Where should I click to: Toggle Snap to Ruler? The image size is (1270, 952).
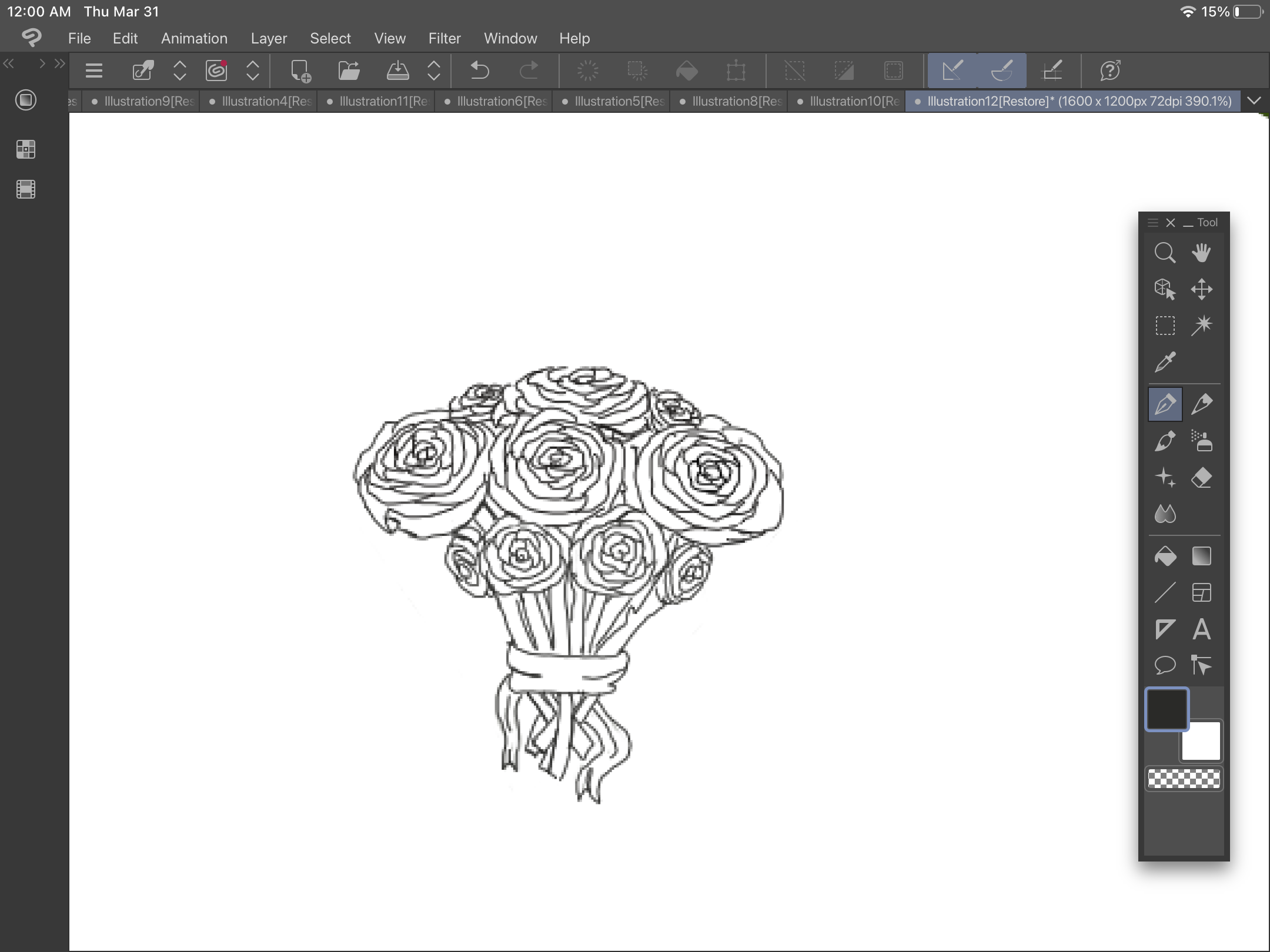coord(952,71)
